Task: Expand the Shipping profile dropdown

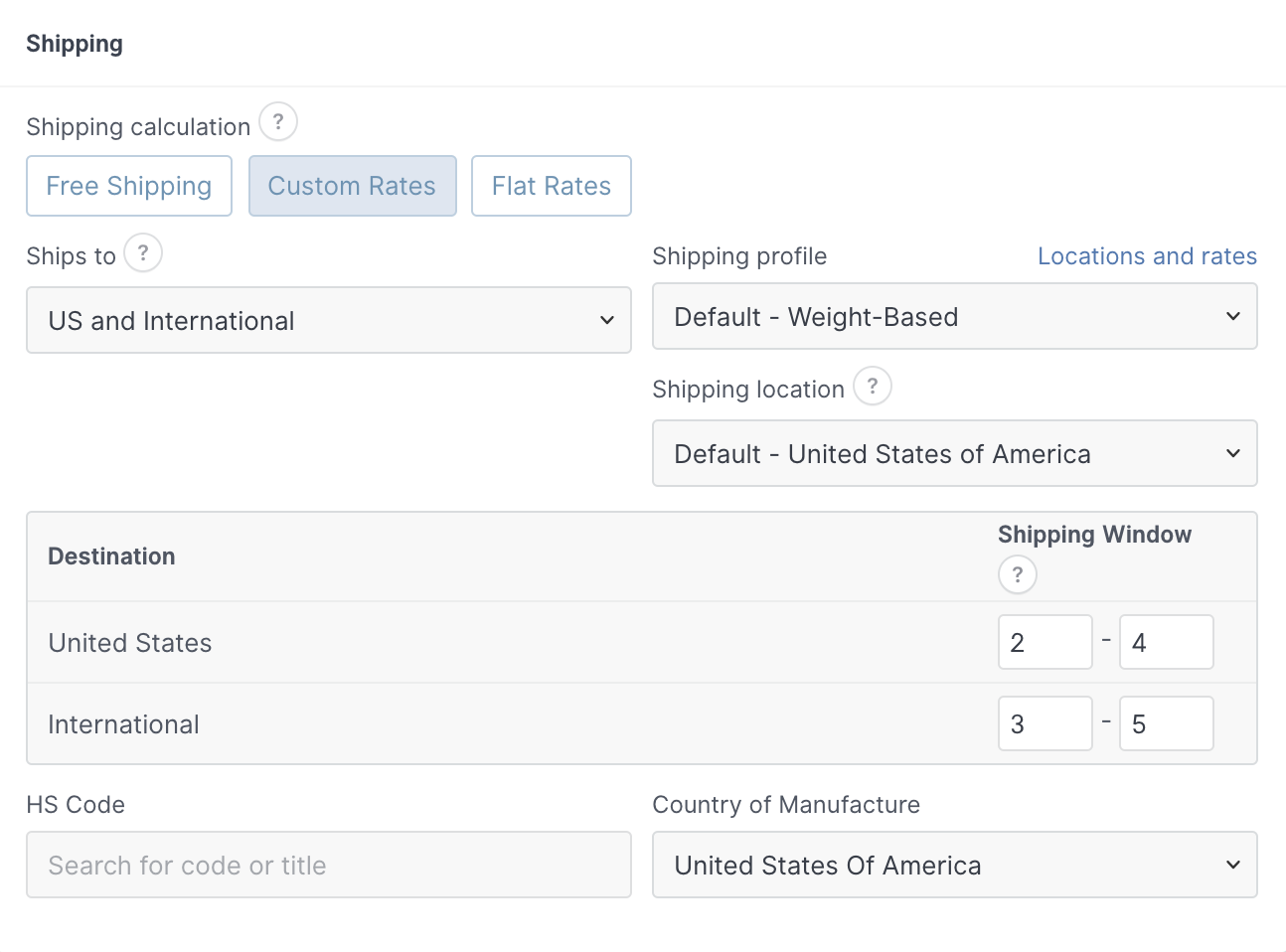Action: coord(954,317)
